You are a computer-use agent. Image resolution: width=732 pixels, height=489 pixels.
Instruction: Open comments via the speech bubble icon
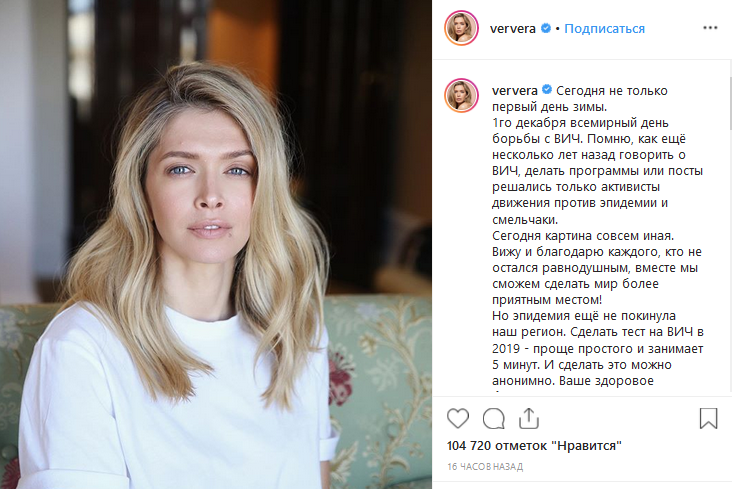coord(493,418)
